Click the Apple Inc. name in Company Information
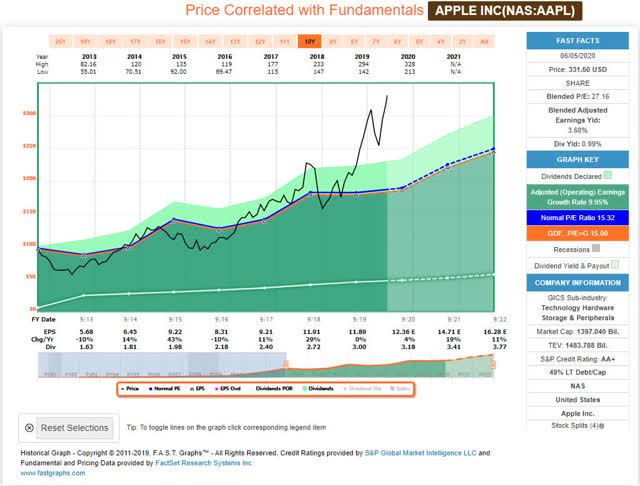Screen dimensions: 640x486 click(x=578, y=413)
